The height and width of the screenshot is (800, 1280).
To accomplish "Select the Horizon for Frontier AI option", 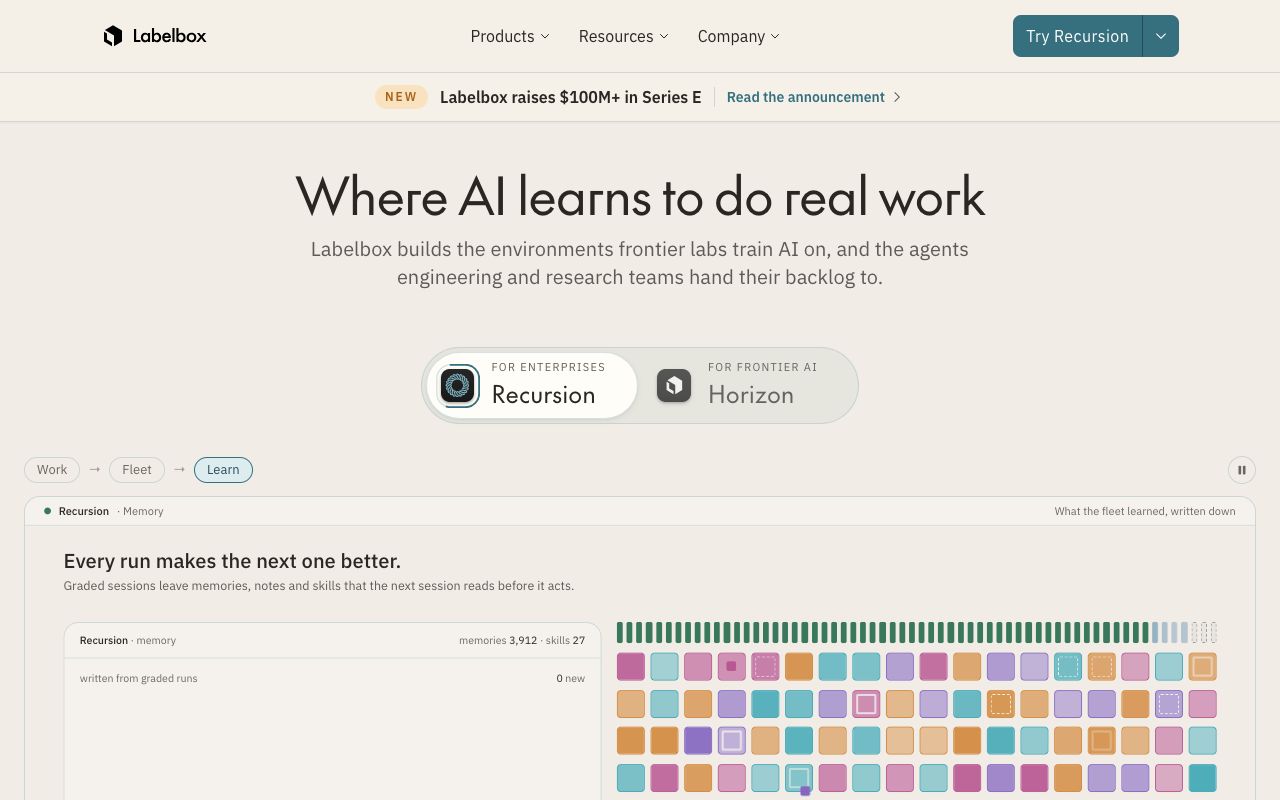I will pyautogui.click(x=747, y=386).
